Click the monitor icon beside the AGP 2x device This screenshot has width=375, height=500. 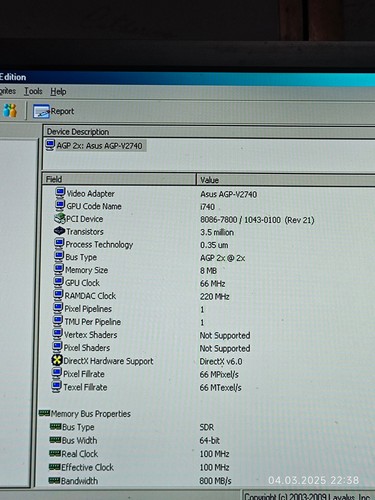tap(50, 145)
